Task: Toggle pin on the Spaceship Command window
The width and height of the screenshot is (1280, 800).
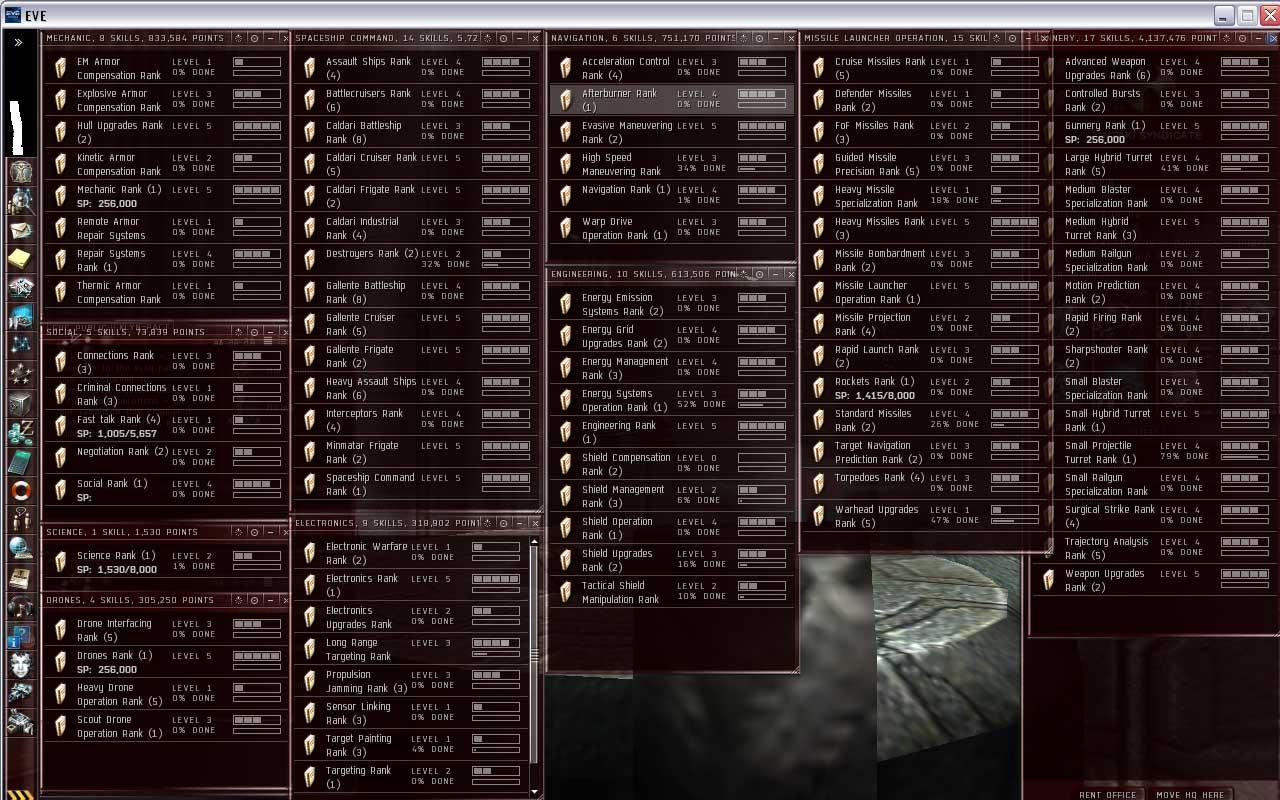Action: 488,38
